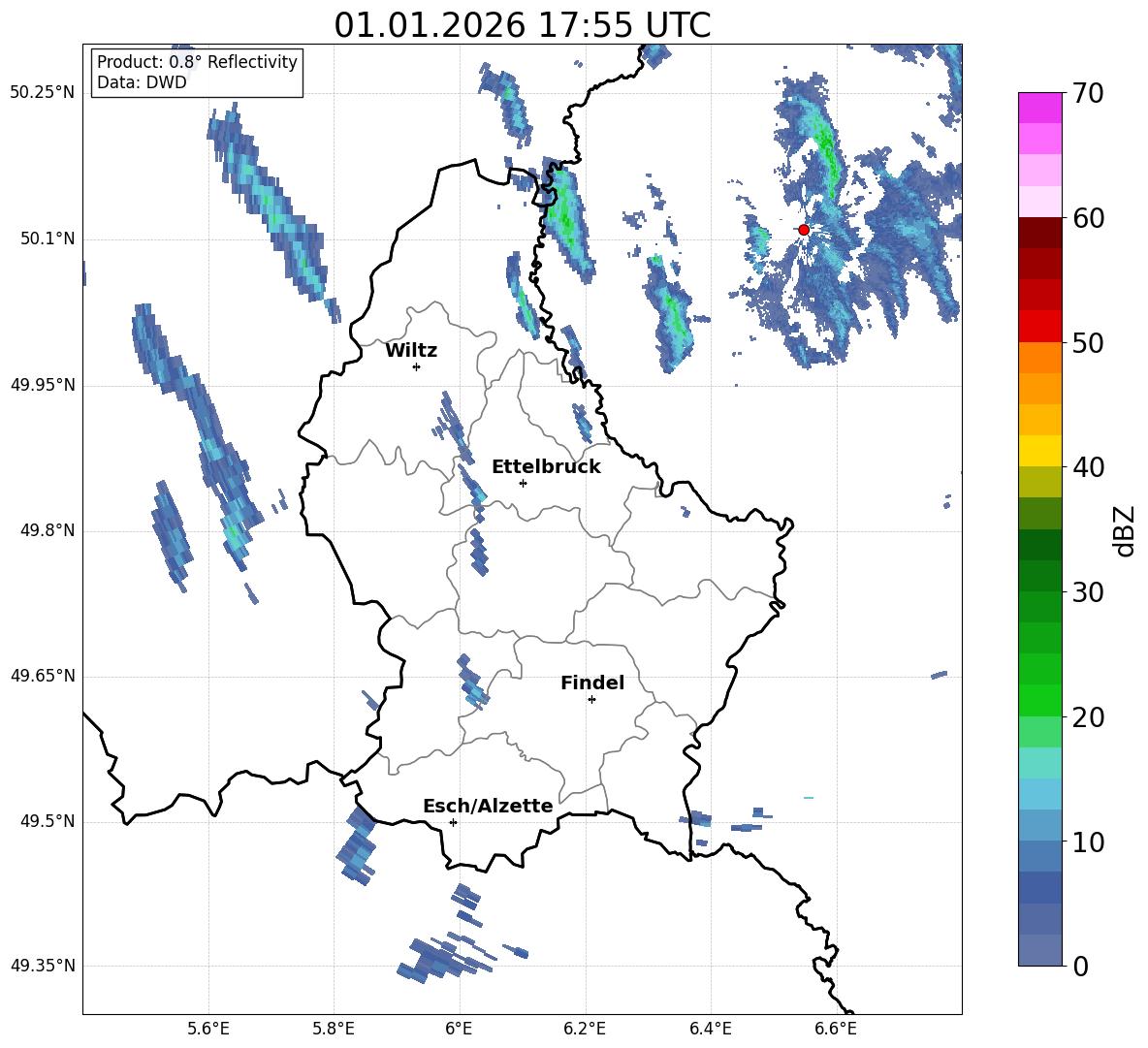Click the 20 tick on colorbar

click(x=1087, y=717)
